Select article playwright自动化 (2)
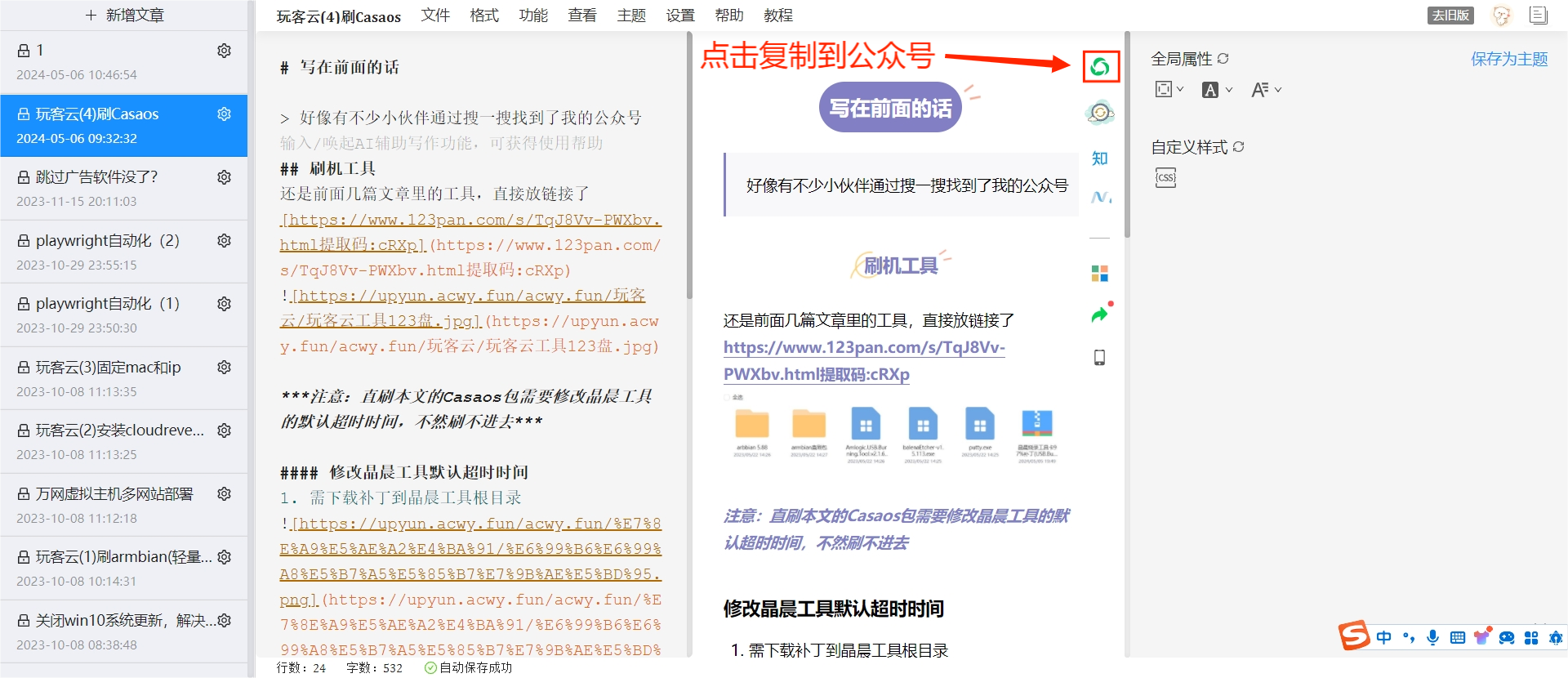The width and height of the screenshot is (1568, 678). click(124, 252)
